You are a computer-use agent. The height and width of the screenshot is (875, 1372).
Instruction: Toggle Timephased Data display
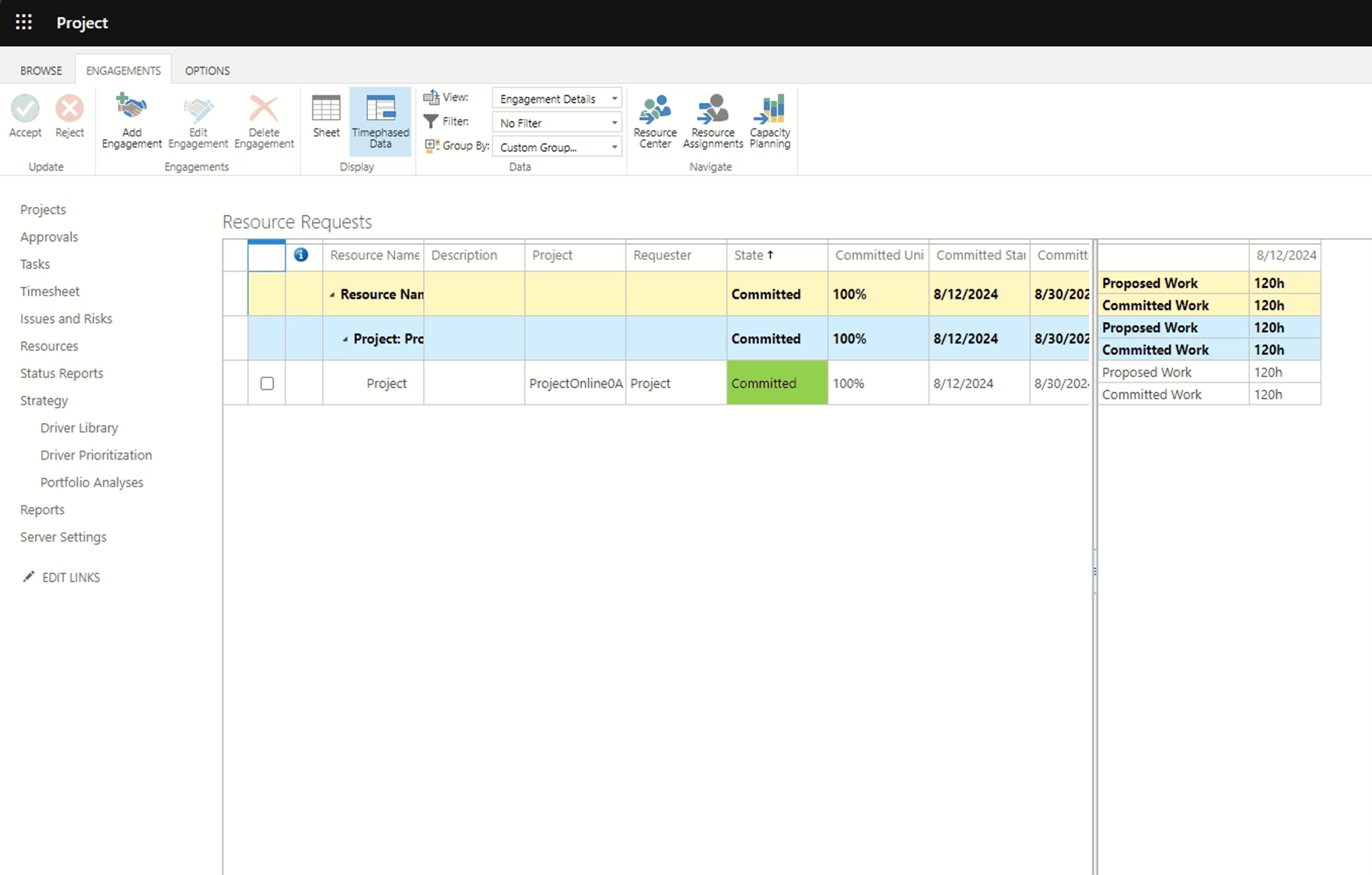tap(380, 121)
